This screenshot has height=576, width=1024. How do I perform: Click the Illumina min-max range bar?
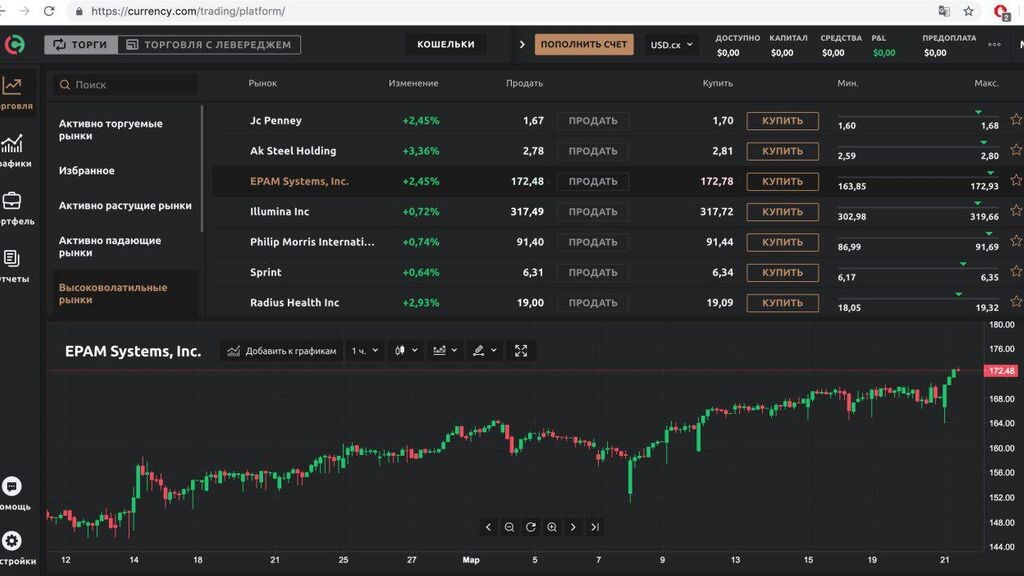[x=918, y=206]
